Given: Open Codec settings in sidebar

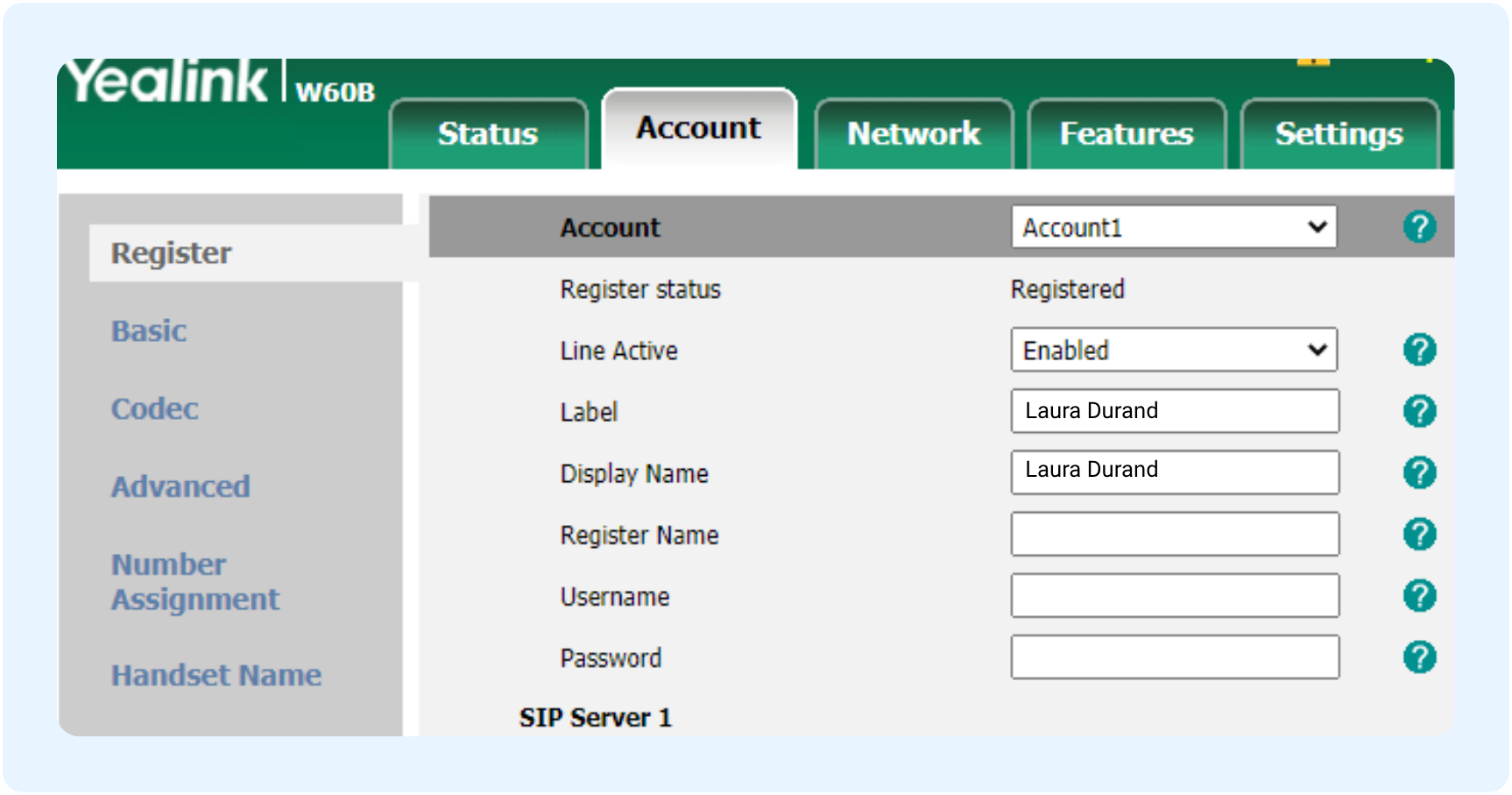Looking at the screenshot, I should point(155,409).
